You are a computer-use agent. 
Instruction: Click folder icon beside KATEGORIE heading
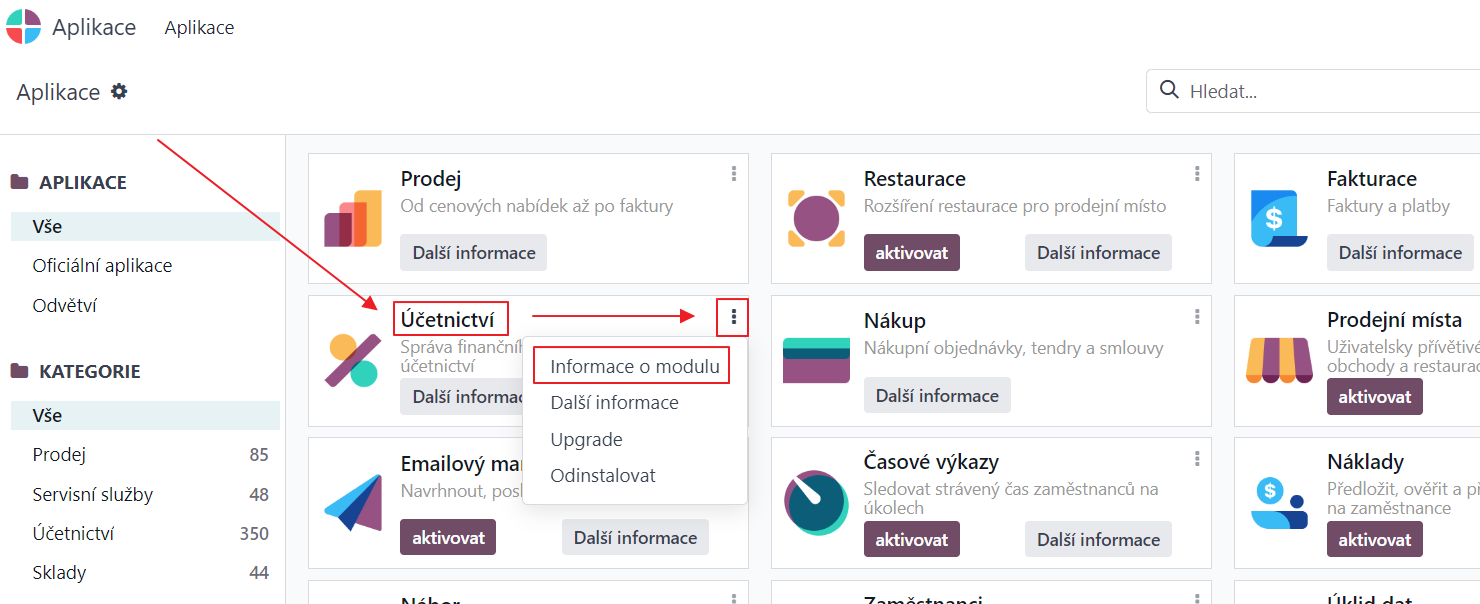click(x=19, y=371)
